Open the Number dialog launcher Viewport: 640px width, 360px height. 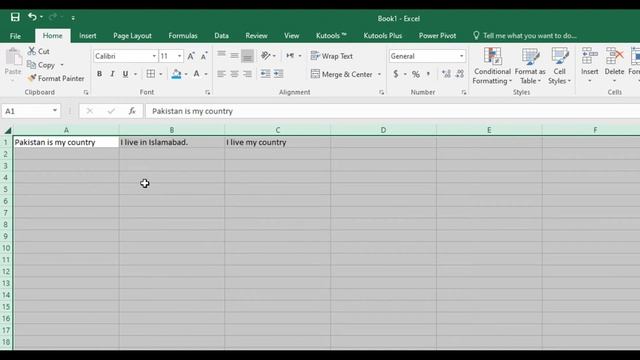click(x=464, y=93)
